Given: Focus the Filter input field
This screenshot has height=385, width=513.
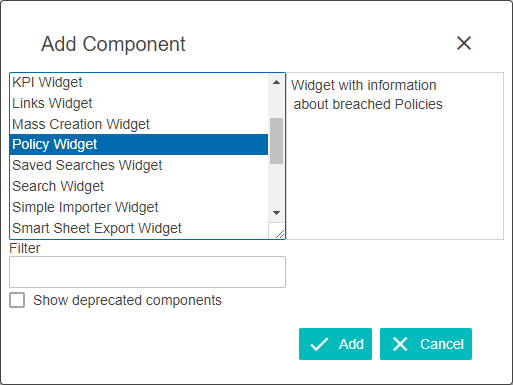Looking at the screenshot, I should tap(147, 272).
